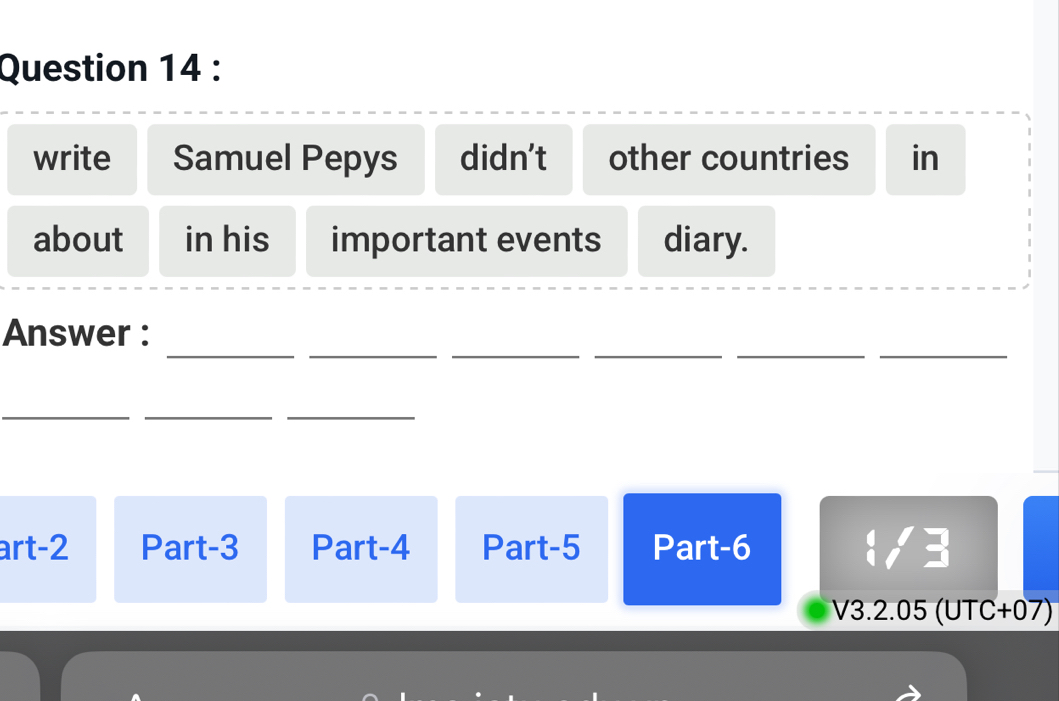The width and height of the screenshot is (1059, 701).
Task: Tap the "important events" tile
Action: click(466, 241)
